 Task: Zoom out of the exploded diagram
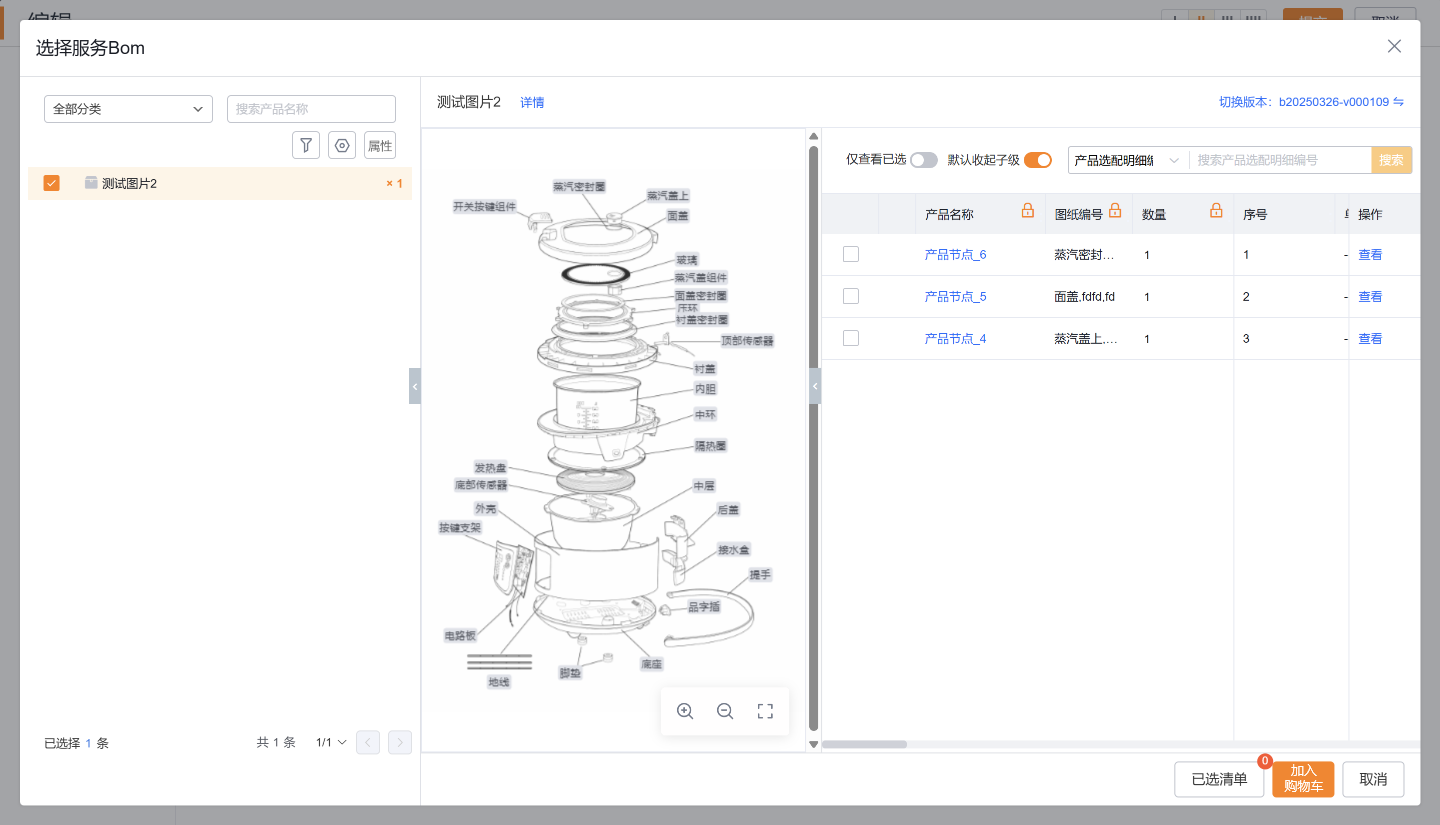(725, 711)
